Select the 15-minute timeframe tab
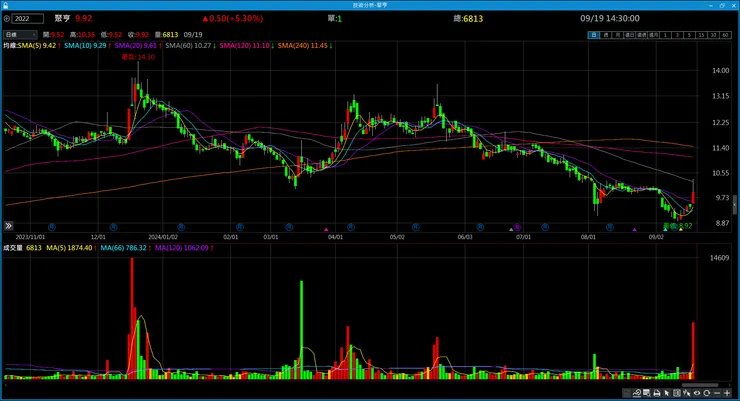The image size is (740, 401). point(701,35)
